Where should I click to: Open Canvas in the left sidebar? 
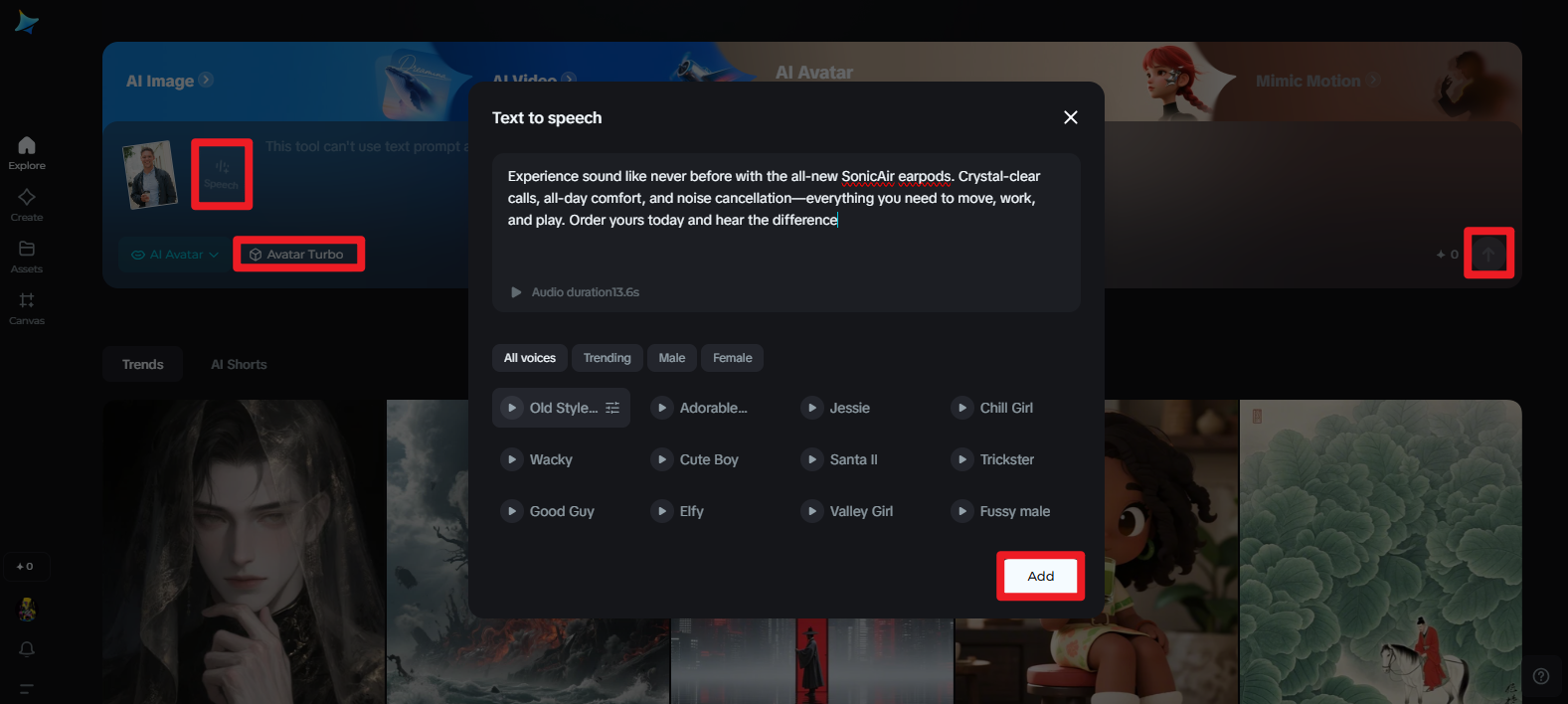coord(27,308)
